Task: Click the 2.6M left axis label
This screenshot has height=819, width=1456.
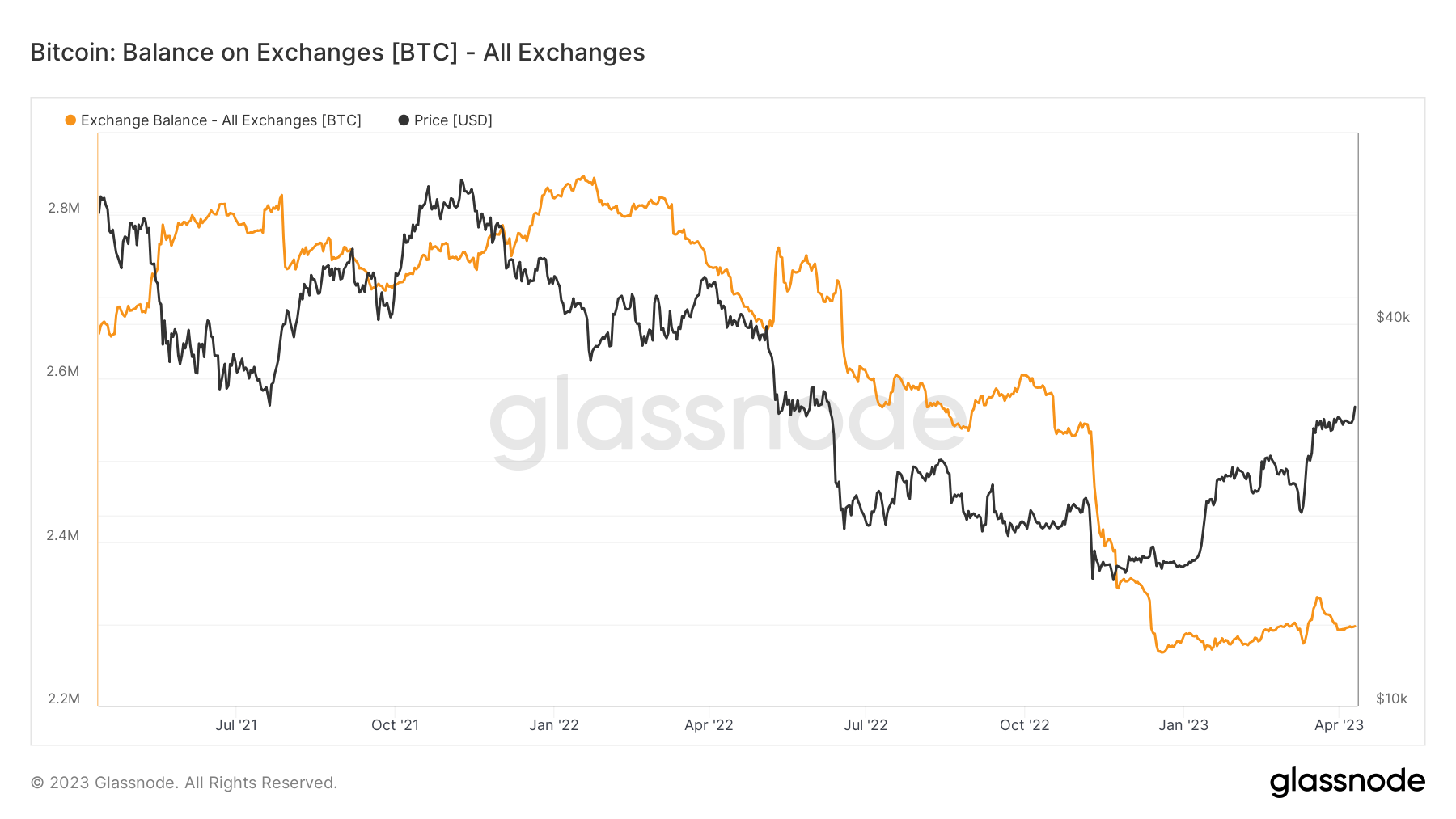Action: [x=63, y=371]
